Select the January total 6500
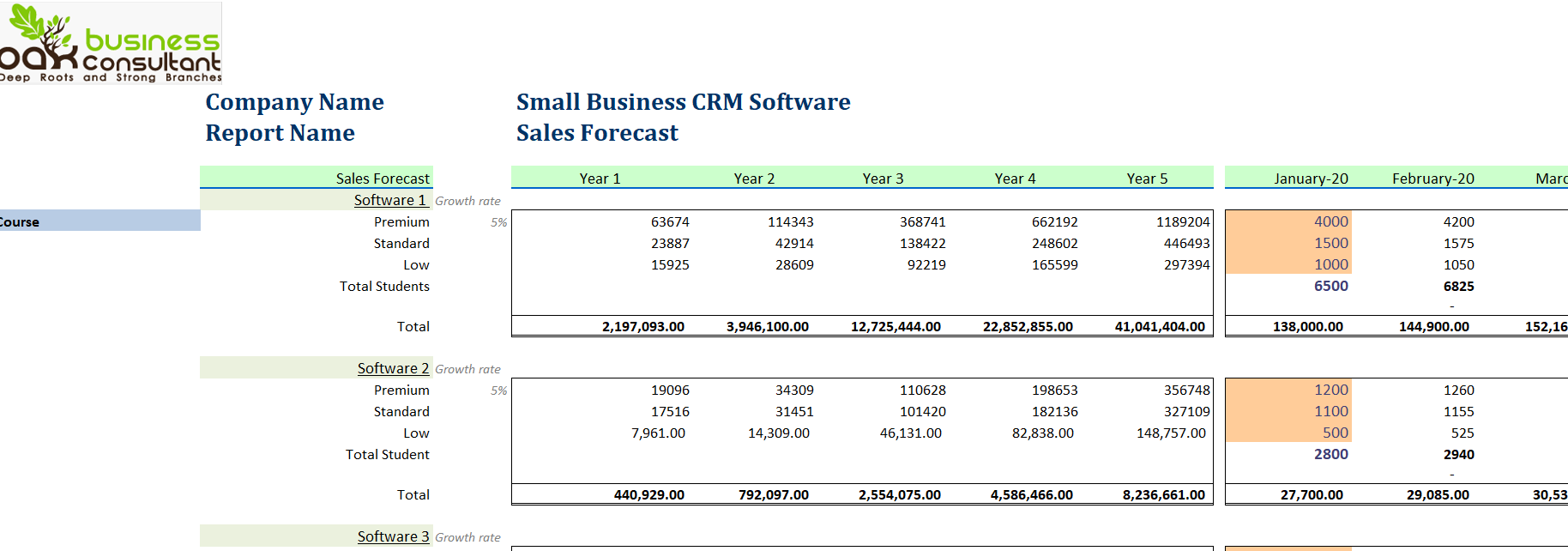1568x551 pixels. [1331, 286]
